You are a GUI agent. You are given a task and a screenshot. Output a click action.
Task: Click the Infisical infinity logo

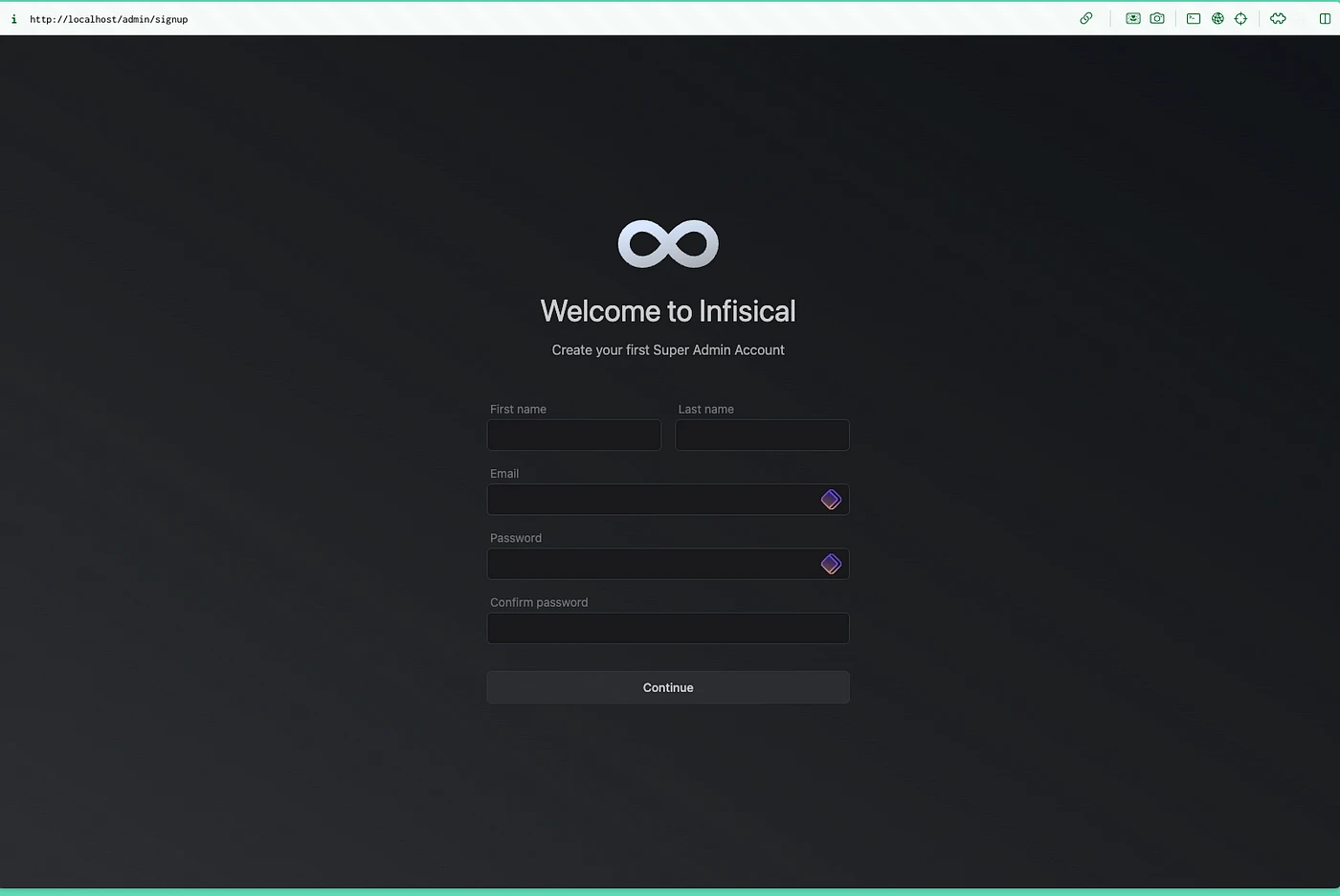click(x=668, y=243)
